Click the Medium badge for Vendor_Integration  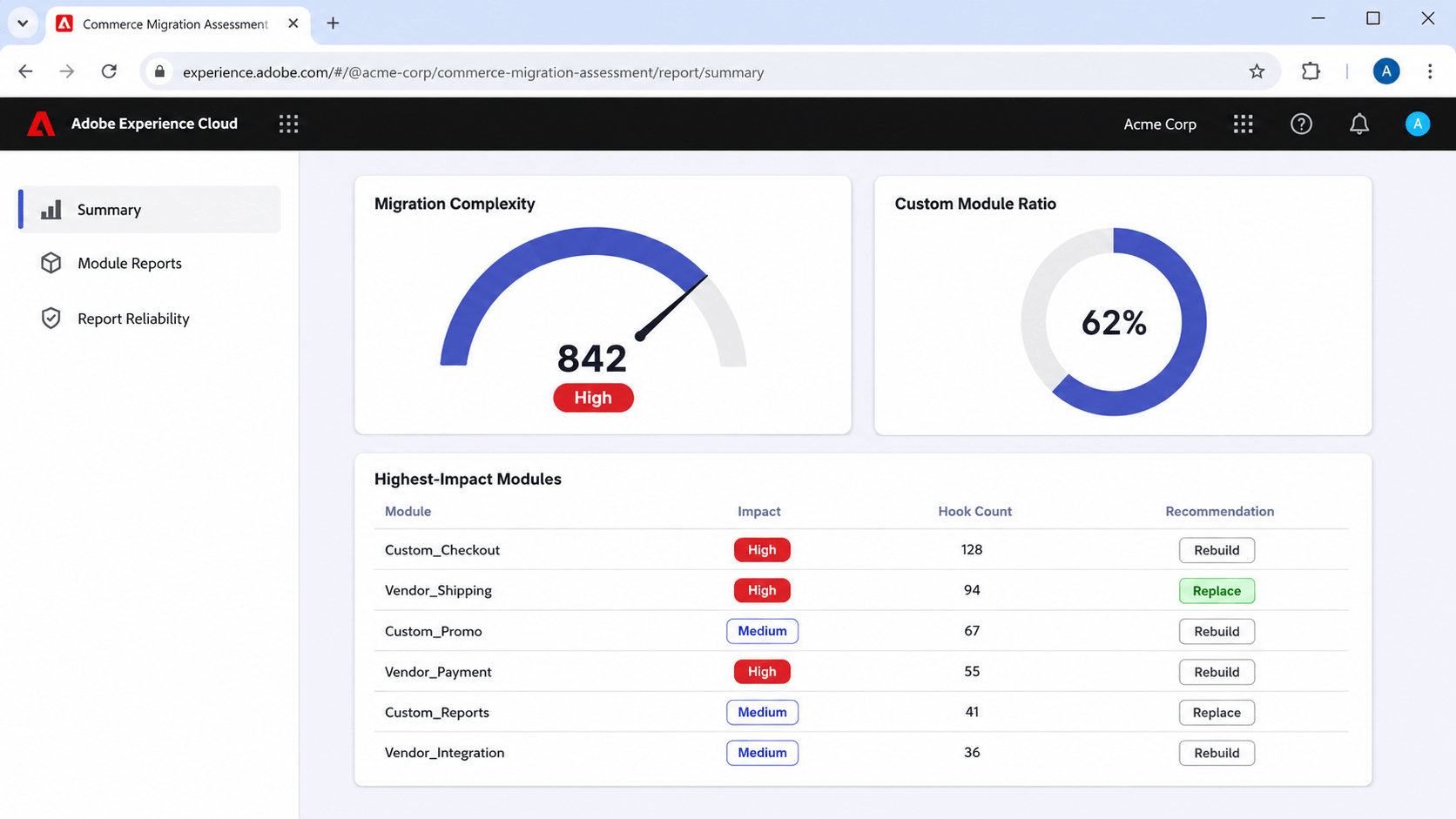tap(762, 753)
